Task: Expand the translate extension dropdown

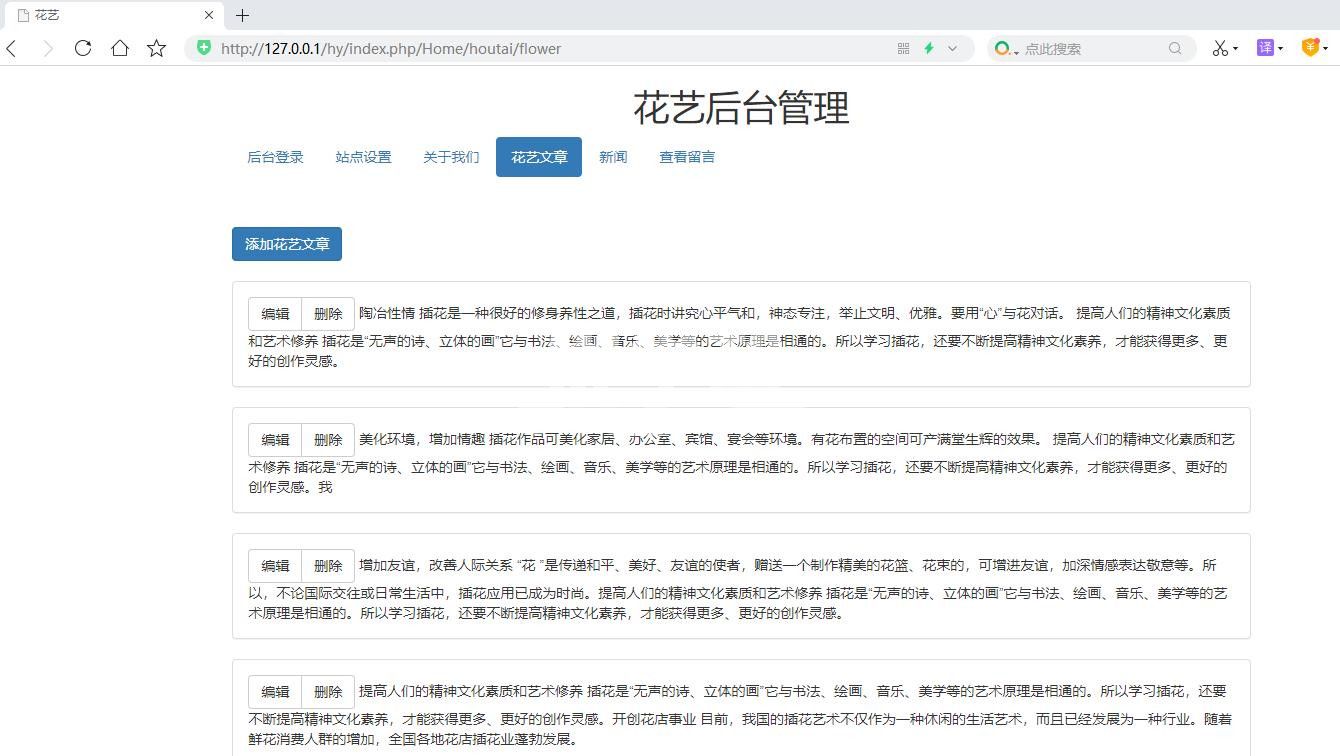Action: tap(1279, 48)
